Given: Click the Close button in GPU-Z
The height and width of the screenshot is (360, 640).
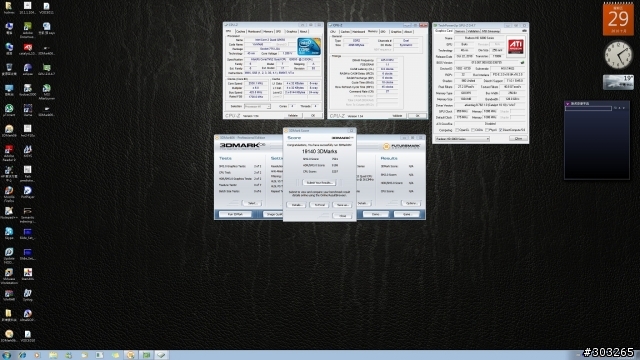Looking at the screenshot, I should (518, 139).
